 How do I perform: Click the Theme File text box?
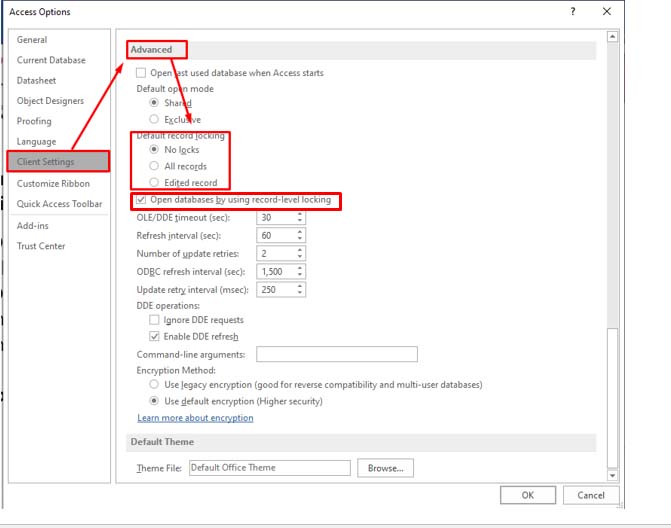coord(270,468)
